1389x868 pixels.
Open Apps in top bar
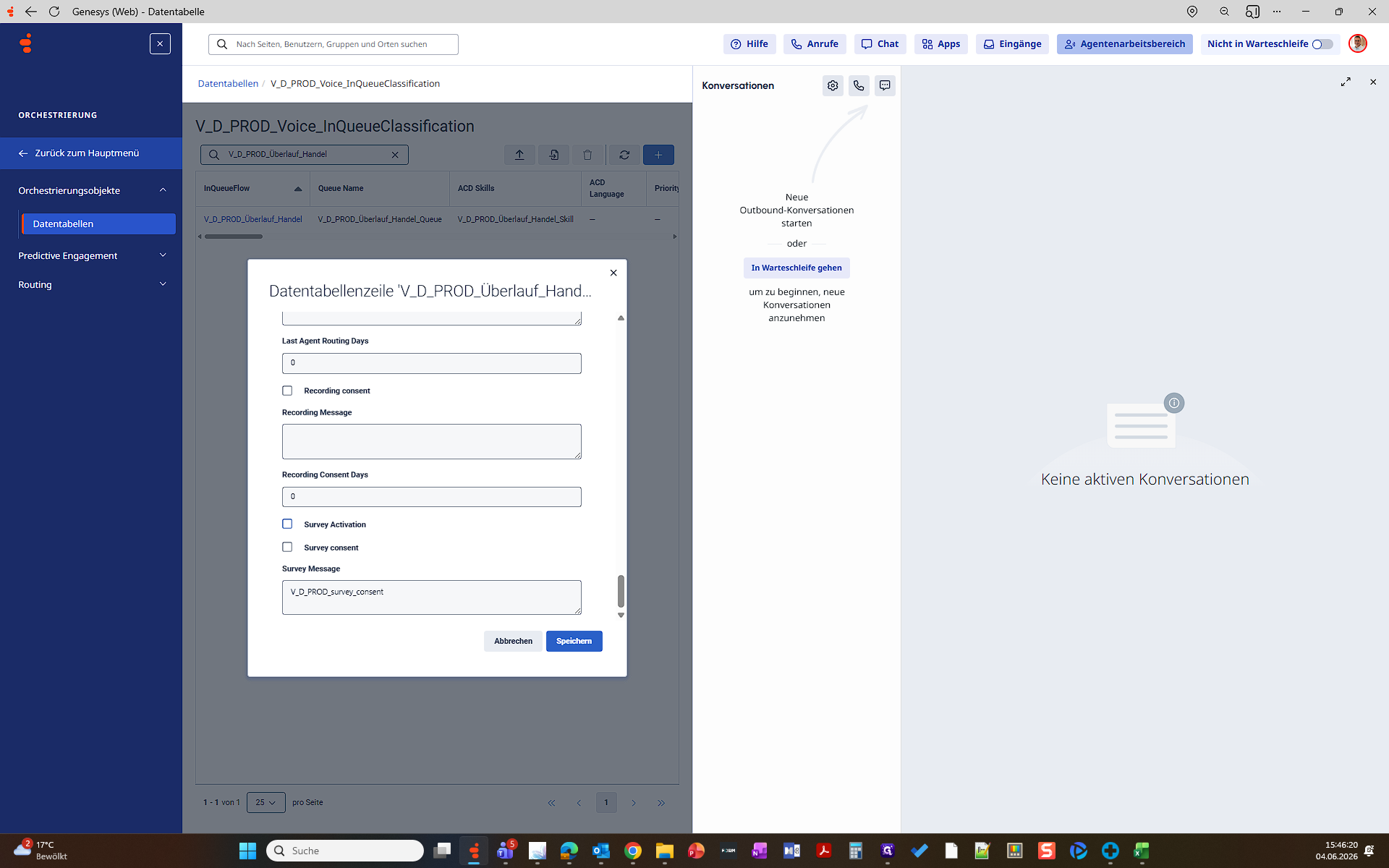pos(941,44)
